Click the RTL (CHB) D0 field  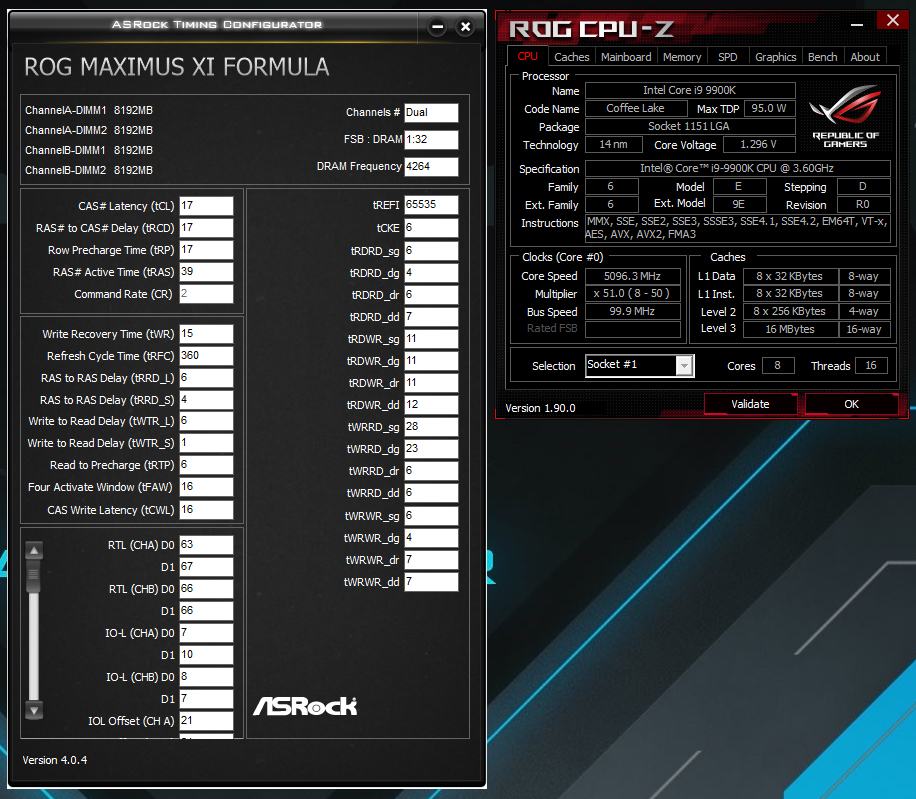pos(206,589)
